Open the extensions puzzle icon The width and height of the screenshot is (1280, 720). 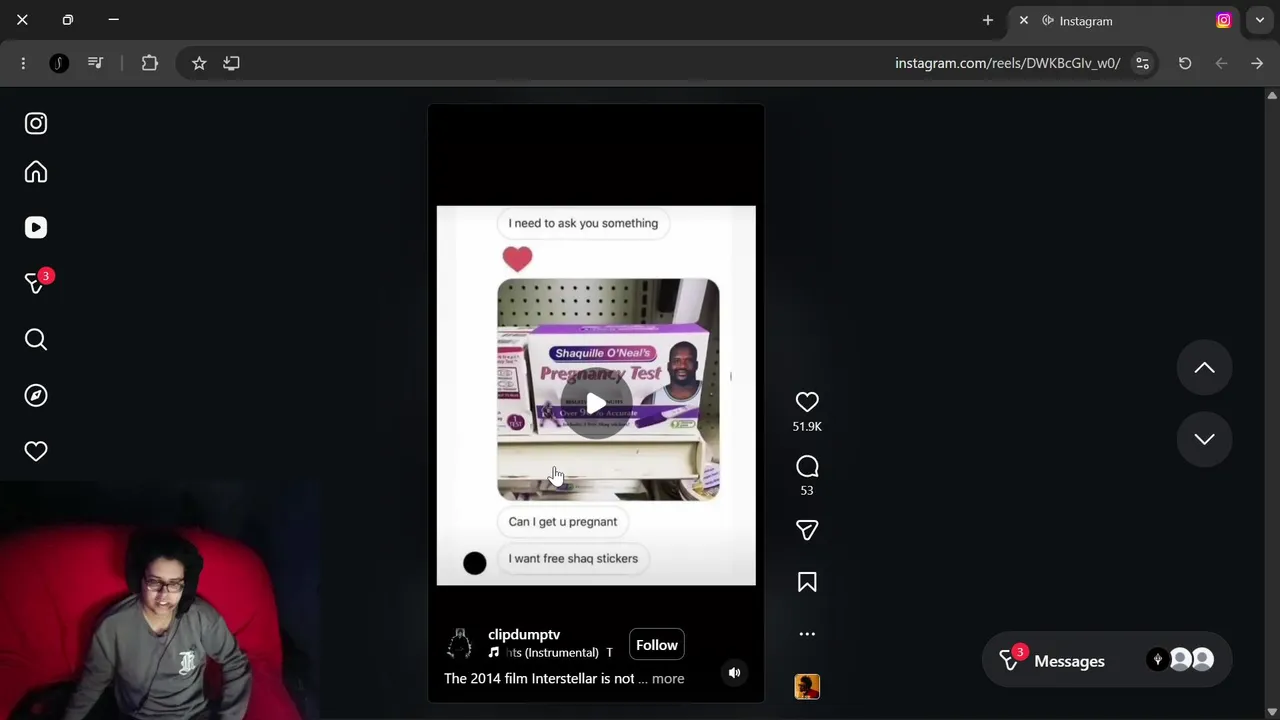(150, 63)
